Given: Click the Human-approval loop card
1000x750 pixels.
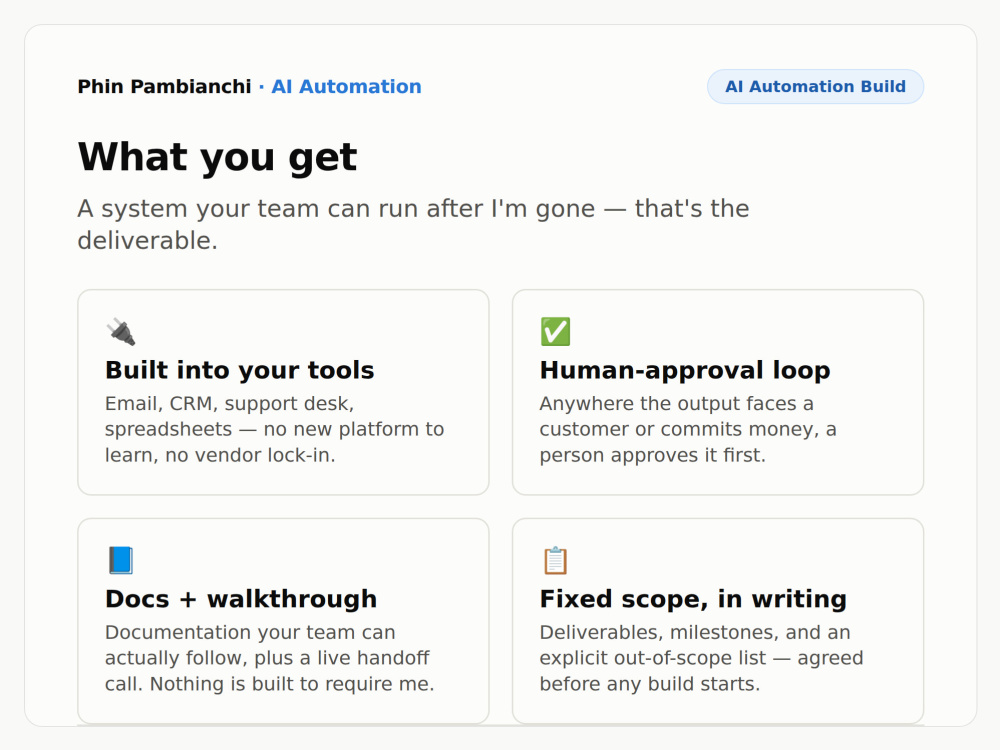Looking at the screenshot, I should (x=718, y=392).
